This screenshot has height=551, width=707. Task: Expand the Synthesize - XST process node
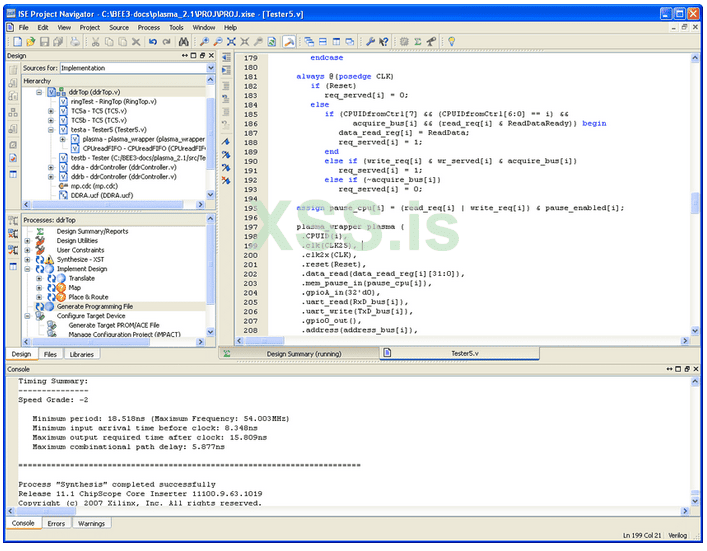tap(28, 259)
